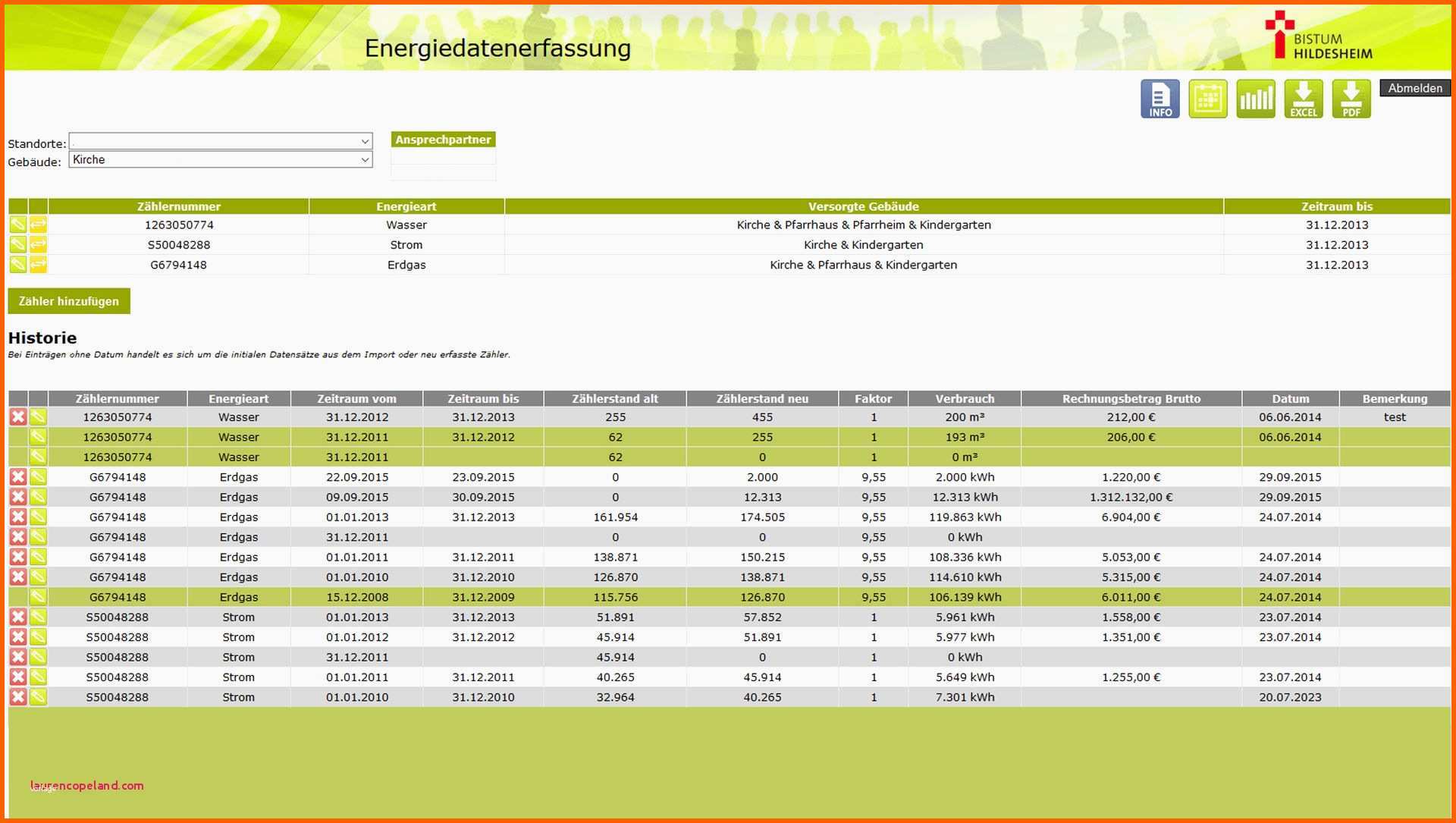Viewport: 1456px width, 823px height.
Task: Edit the Erdgas entry with 119.863 kWh
Action: [38, 517]
